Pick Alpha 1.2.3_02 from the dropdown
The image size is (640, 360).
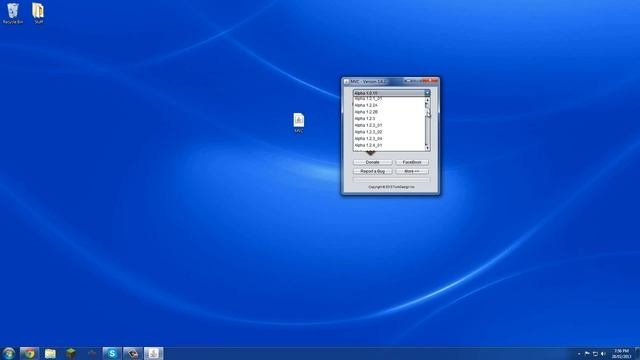(389, 132)
